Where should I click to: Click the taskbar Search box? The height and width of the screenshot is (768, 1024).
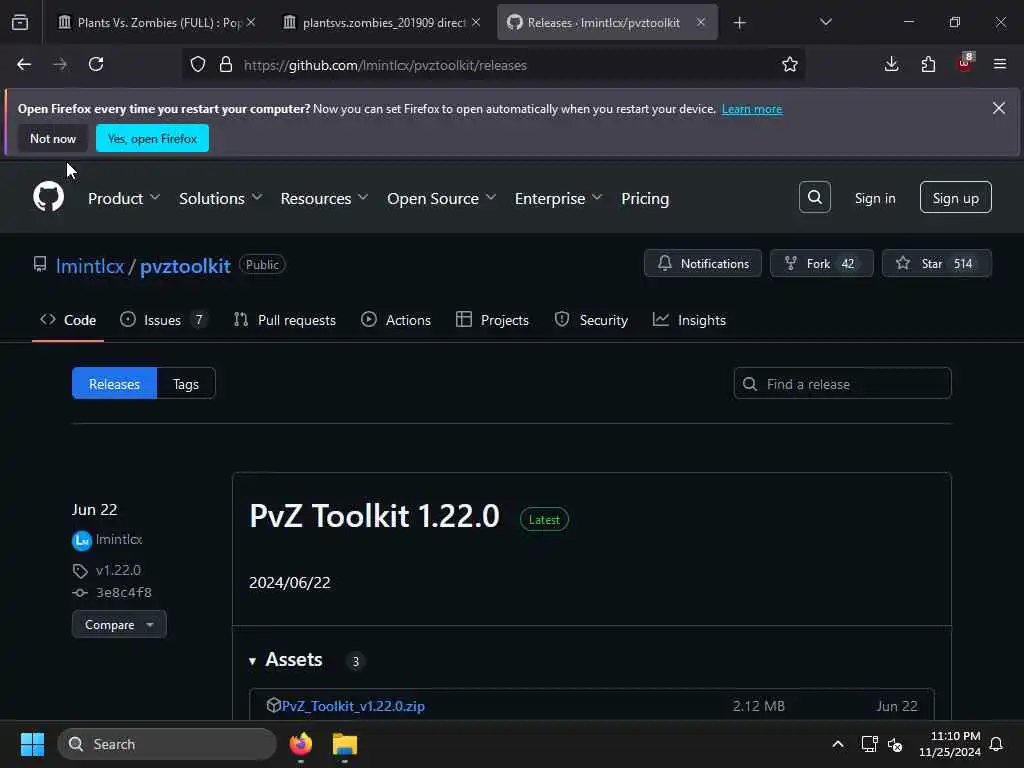point(167,744)
